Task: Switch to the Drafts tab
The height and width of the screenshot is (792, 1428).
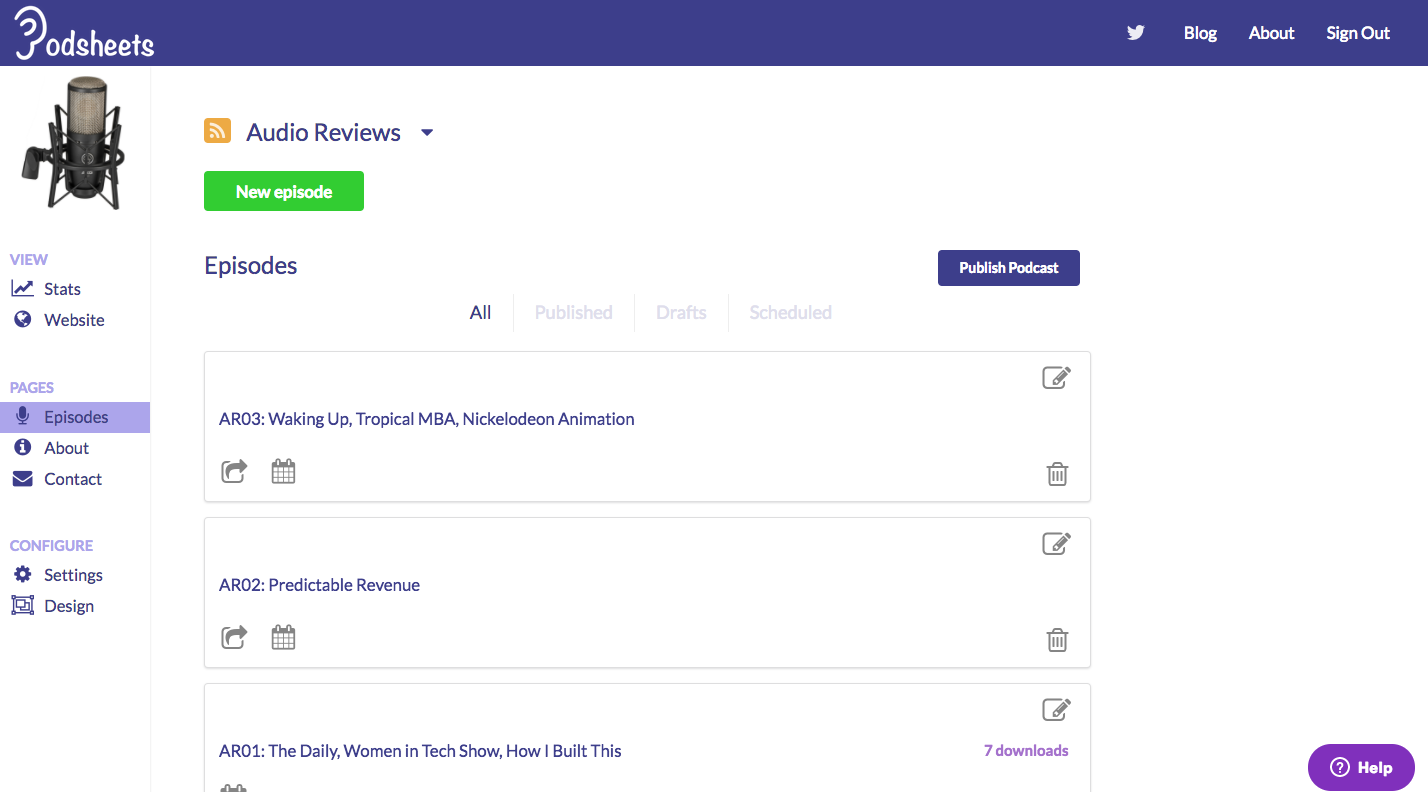Action: [681, 313]
